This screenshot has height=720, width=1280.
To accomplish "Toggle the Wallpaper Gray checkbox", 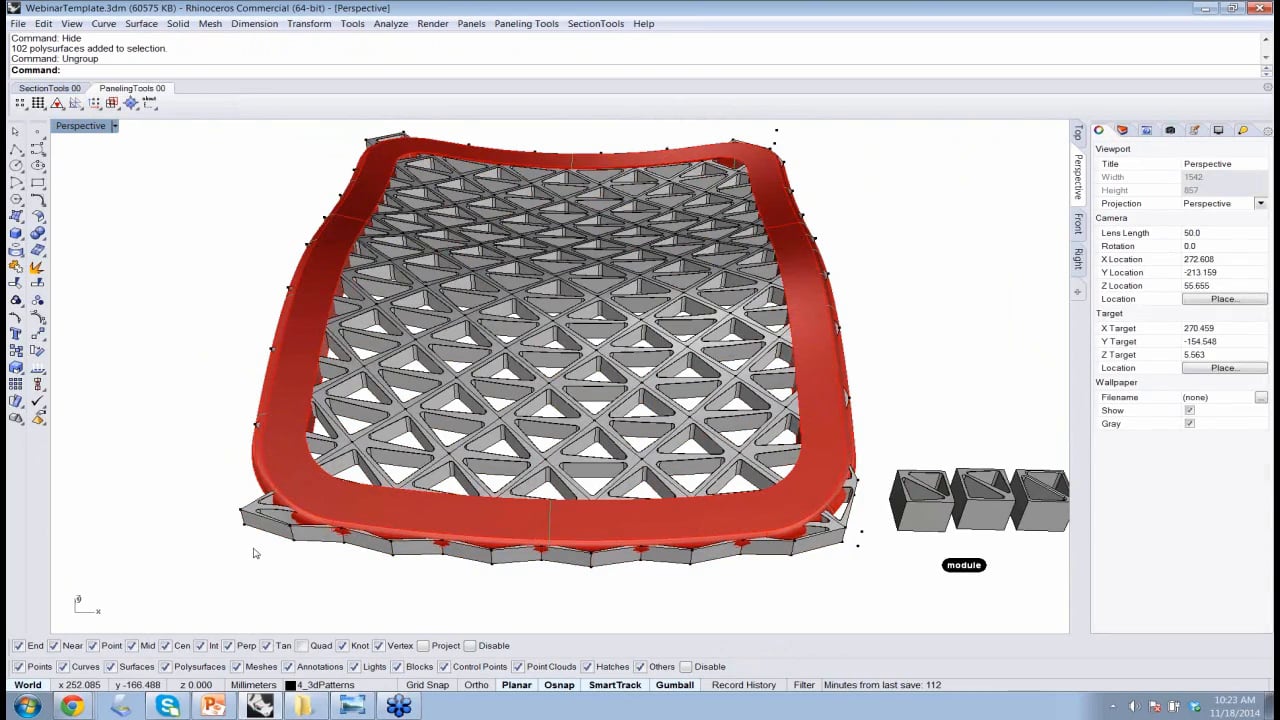I will click(1189, 424).
